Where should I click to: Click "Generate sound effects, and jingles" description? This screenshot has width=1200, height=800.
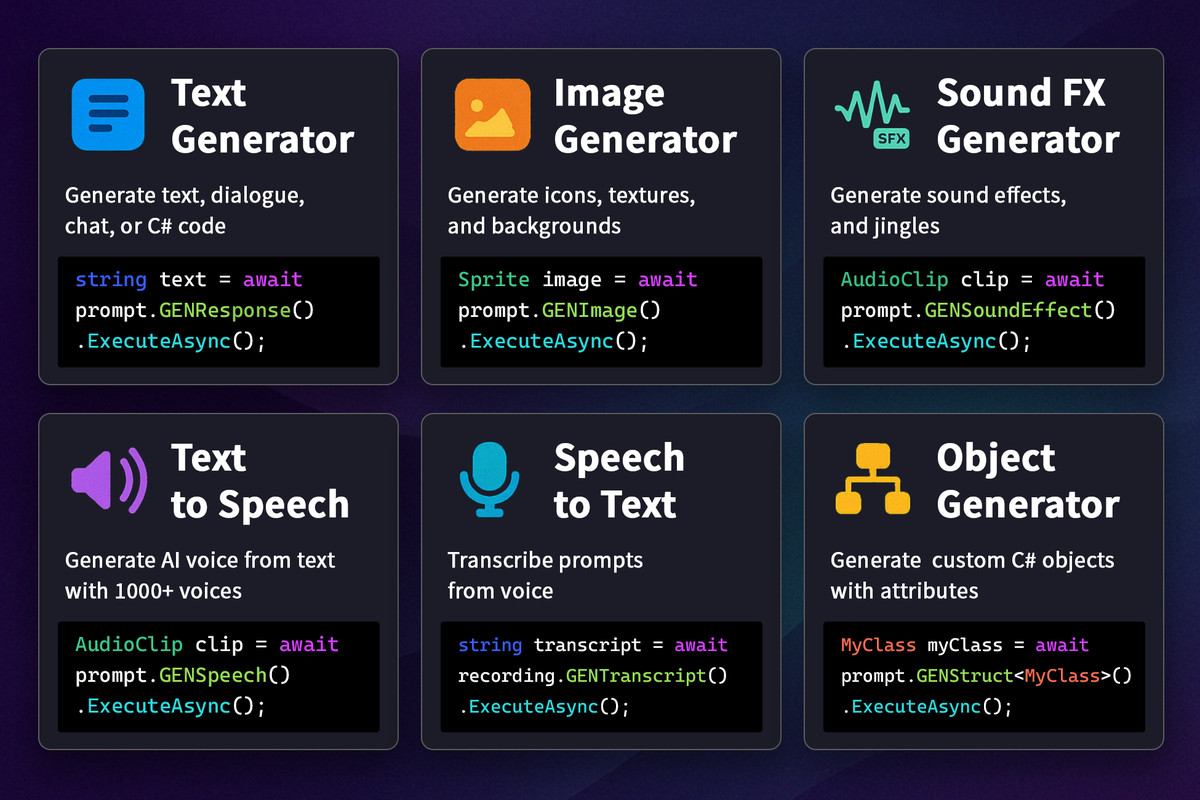pyautogui.click(x=948, y=210)
